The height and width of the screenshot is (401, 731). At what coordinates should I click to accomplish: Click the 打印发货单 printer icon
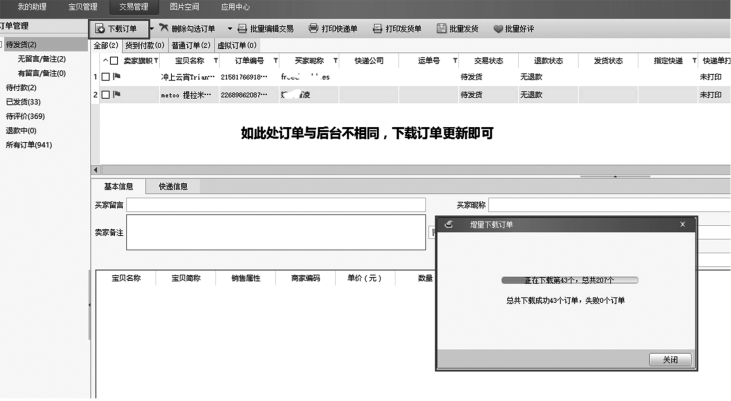pyautogui.click(x=378, y=29)
